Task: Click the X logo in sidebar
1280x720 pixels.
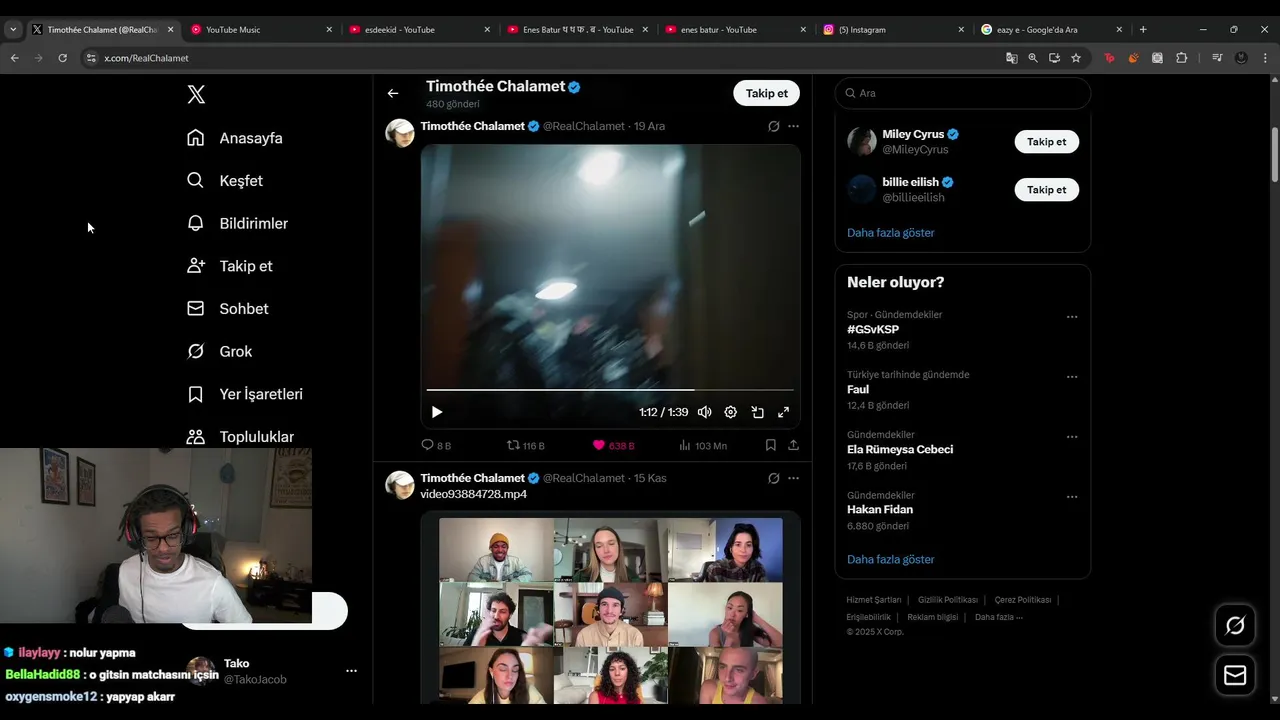Action: pos(196,94)
